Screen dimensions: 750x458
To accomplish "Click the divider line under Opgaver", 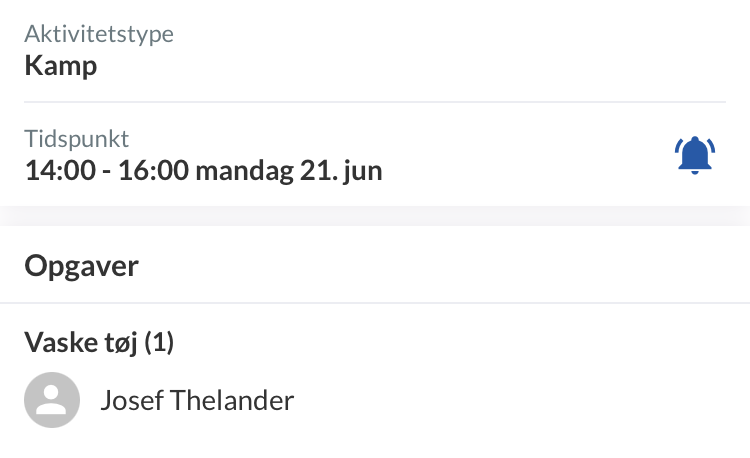I will click(375, 303).
